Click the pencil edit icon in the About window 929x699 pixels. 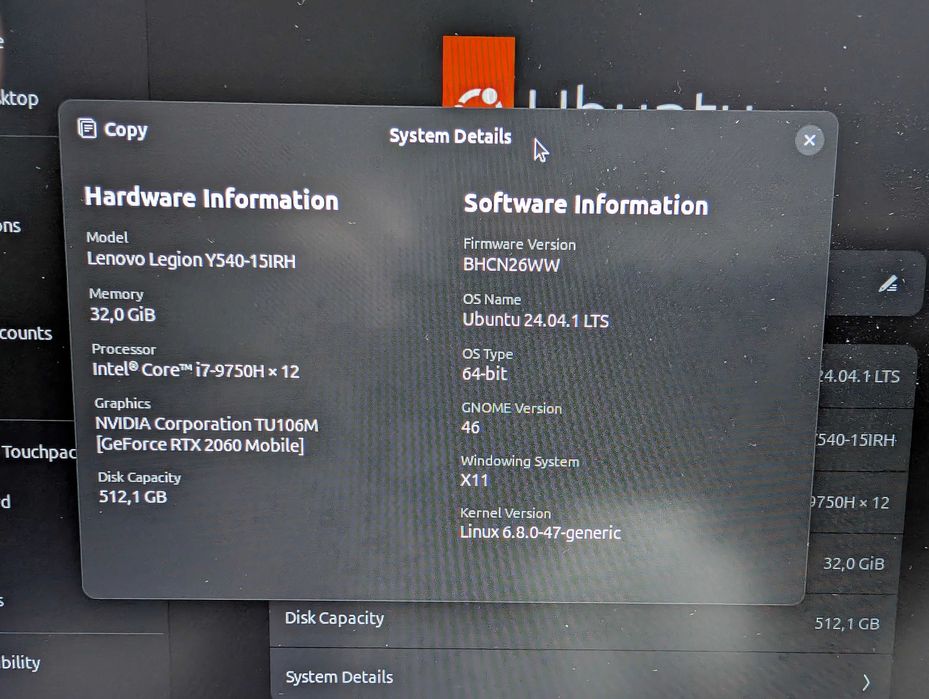[x=888, y=284]
